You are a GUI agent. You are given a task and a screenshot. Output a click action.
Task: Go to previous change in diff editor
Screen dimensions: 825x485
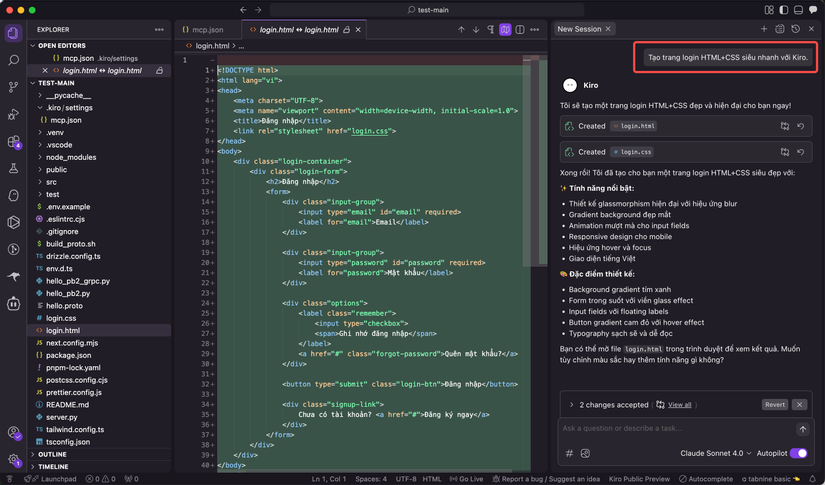coord(461,30)
